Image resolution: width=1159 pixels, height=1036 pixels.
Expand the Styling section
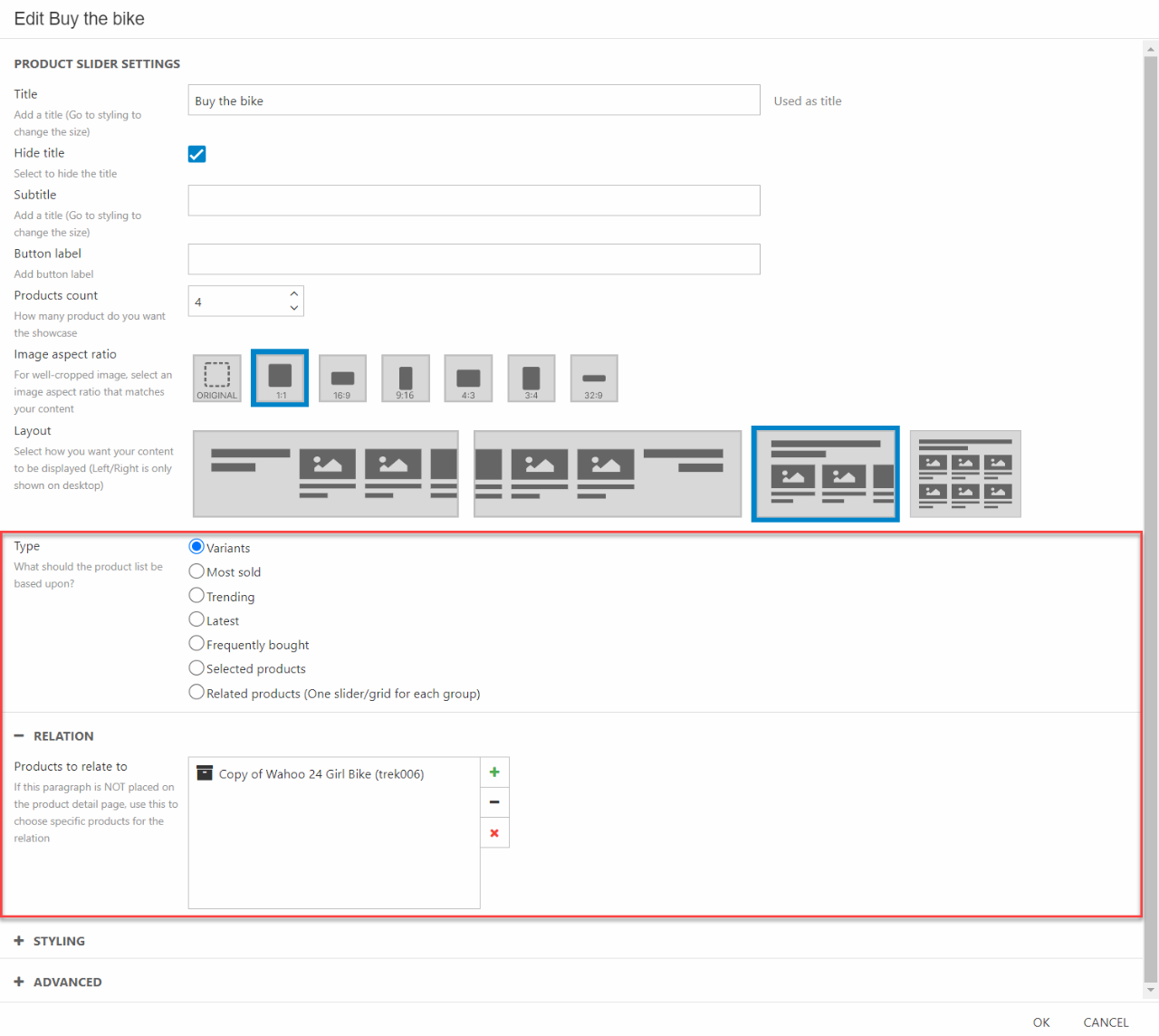point(59,941)
